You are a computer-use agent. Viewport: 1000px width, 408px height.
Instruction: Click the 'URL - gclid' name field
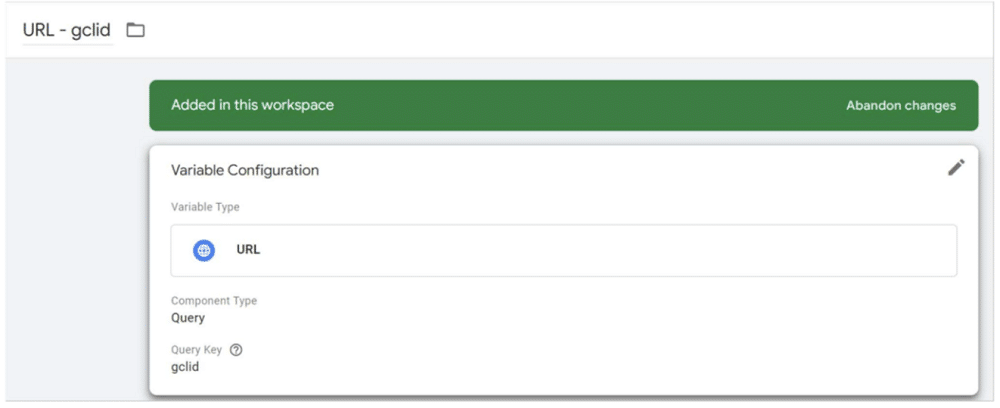67,30
